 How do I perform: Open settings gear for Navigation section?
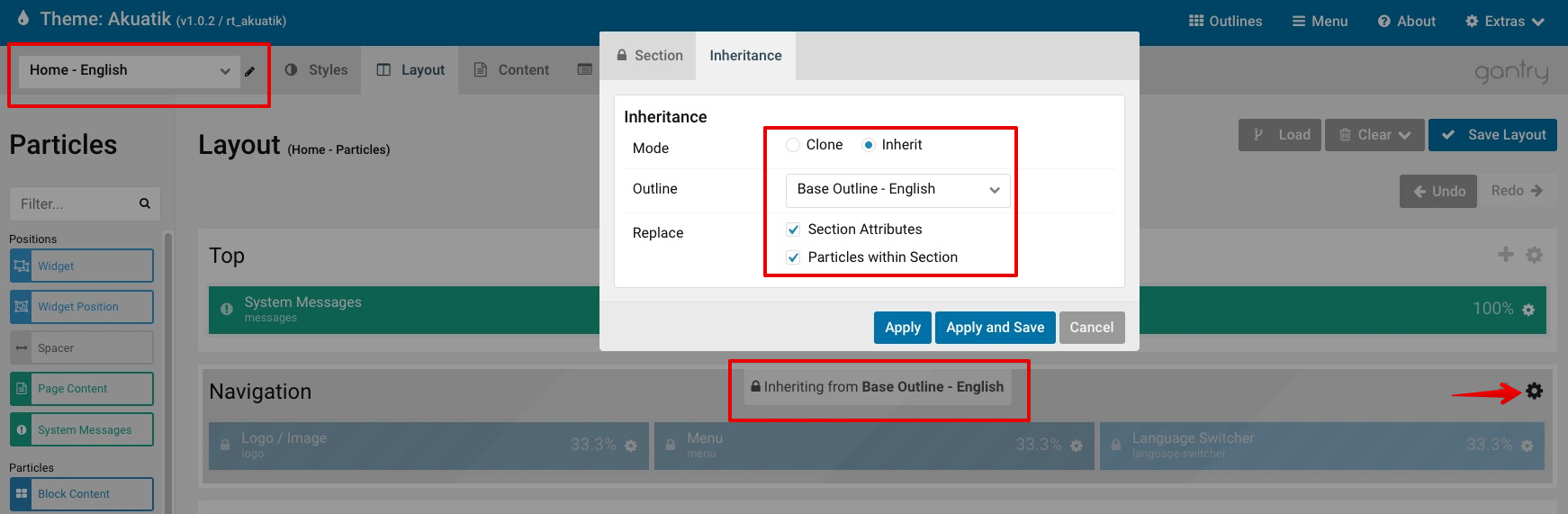pyautogui.click(x=1535, y=391)
